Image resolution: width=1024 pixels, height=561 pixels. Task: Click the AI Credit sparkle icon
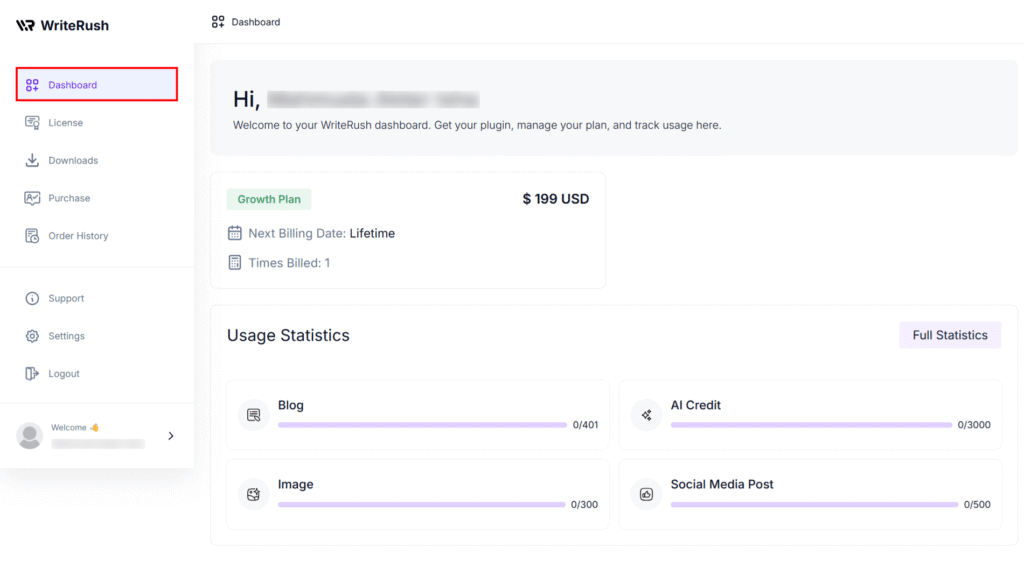(x=646, y=415)
